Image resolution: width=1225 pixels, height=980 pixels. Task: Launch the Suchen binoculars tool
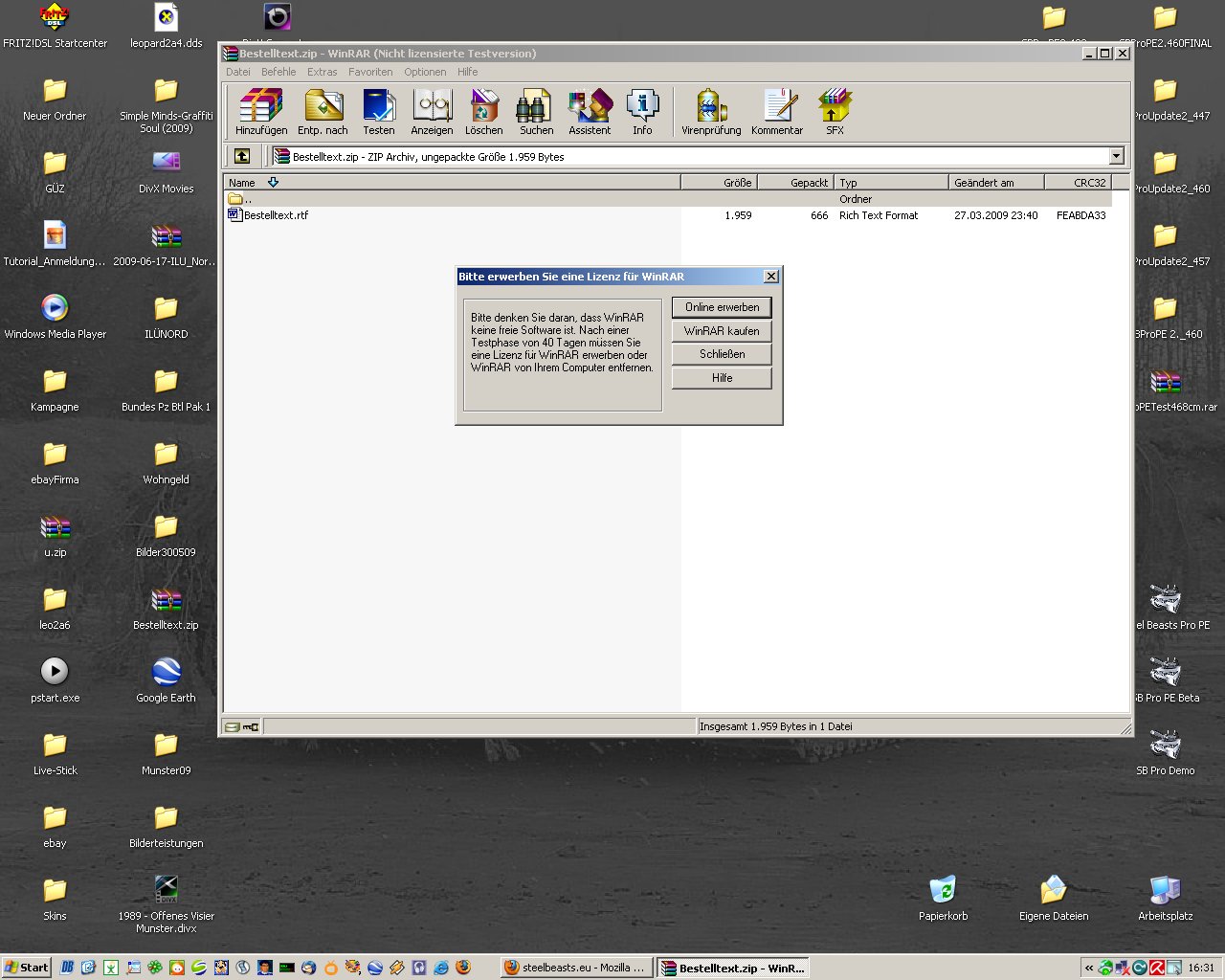tap(536, 111)
